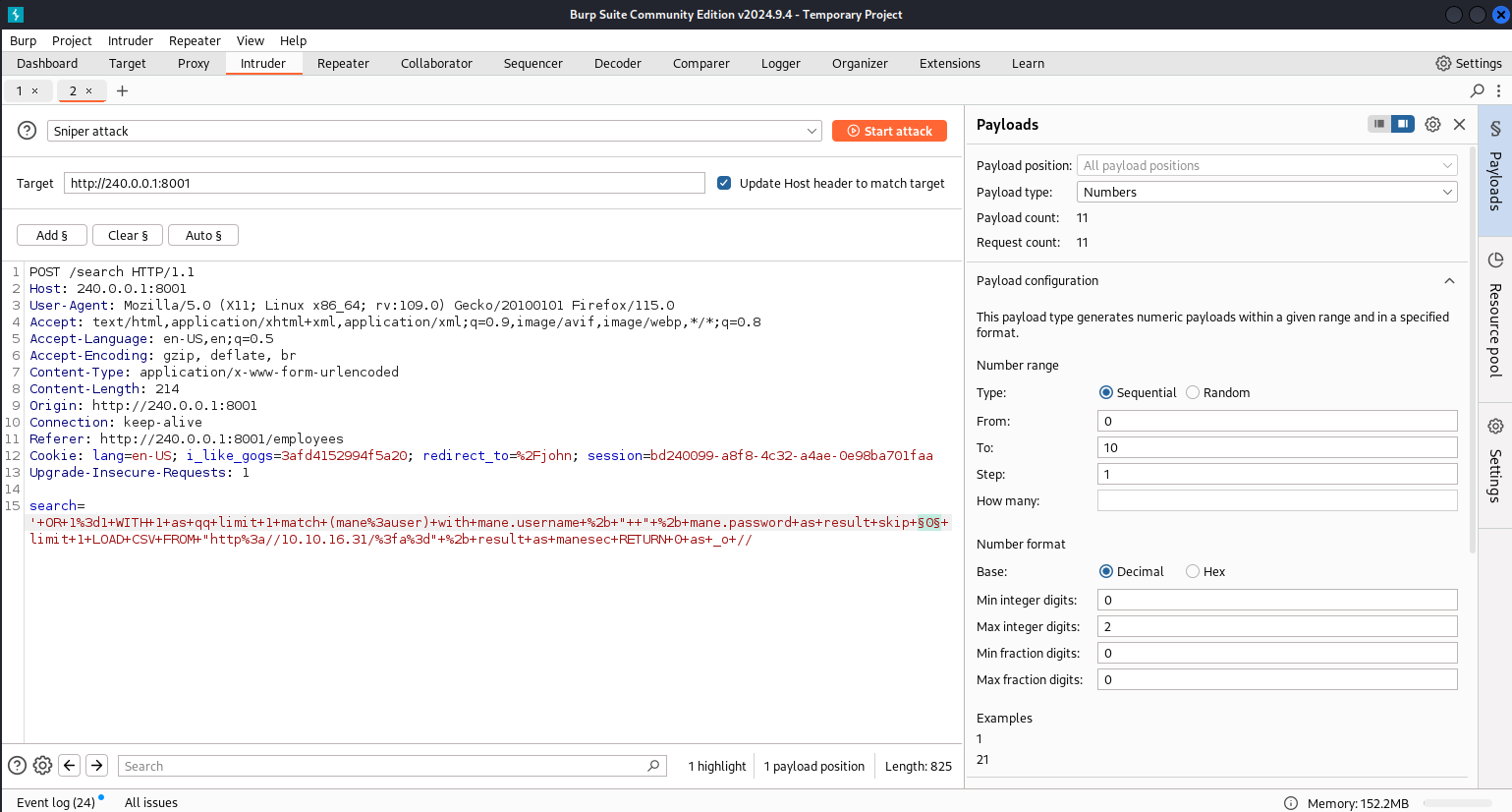
Task: Open editor search settings gear
Action: (x=42, y=765)
